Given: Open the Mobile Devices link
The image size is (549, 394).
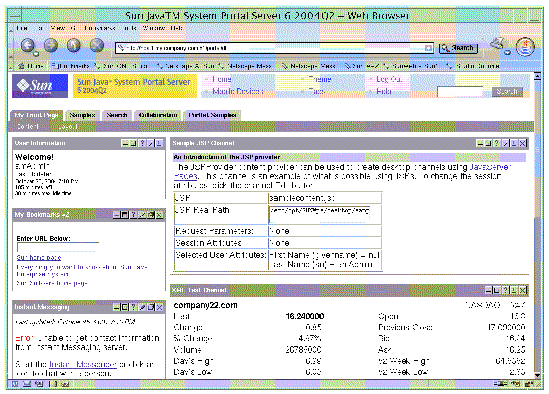Looking at the screenshot, I should tap(237, 91).
